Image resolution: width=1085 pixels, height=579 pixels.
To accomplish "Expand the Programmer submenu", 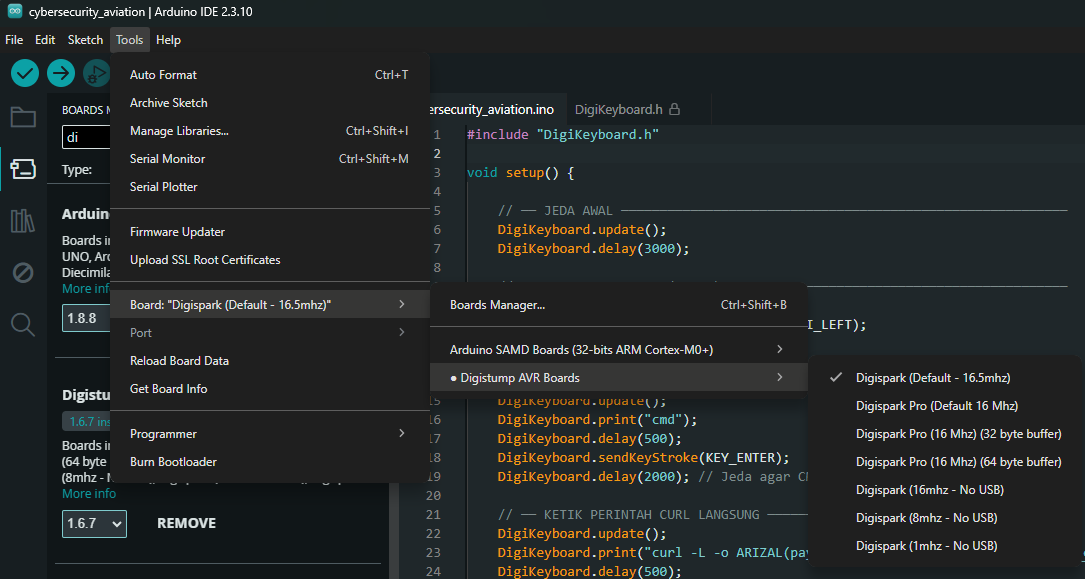I will [x=270, y=434].
